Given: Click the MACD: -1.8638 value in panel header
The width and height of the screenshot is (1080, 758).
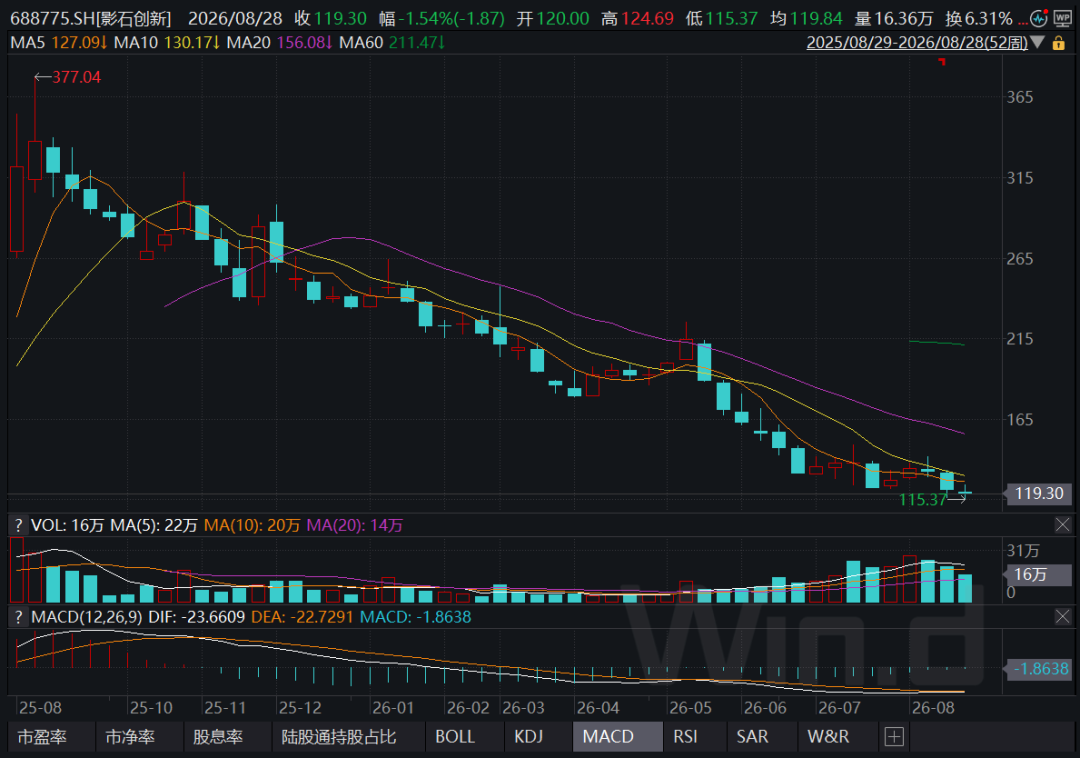Looking at the screenshot, I should point(415,617).
